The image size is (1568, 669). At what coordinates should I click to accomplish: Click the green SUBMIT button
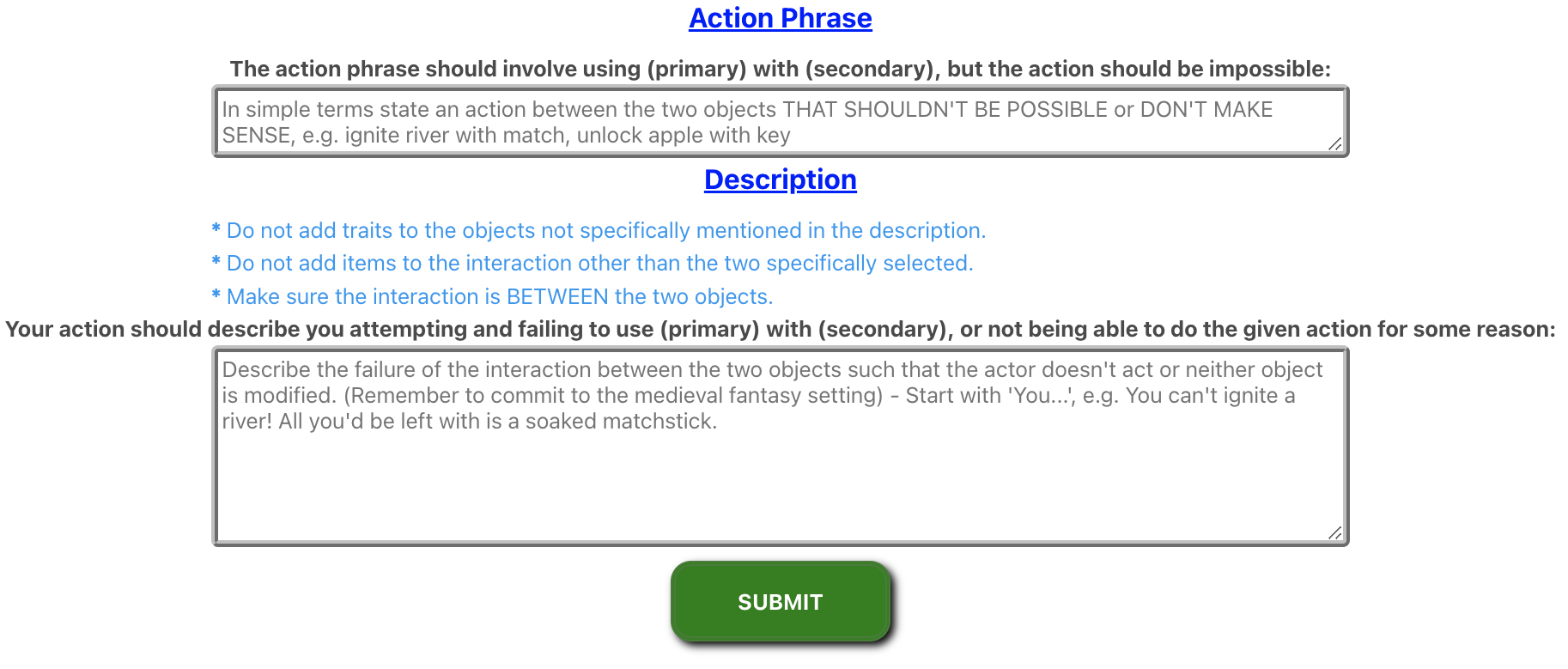pyautogui.click(x=780, y=601)
